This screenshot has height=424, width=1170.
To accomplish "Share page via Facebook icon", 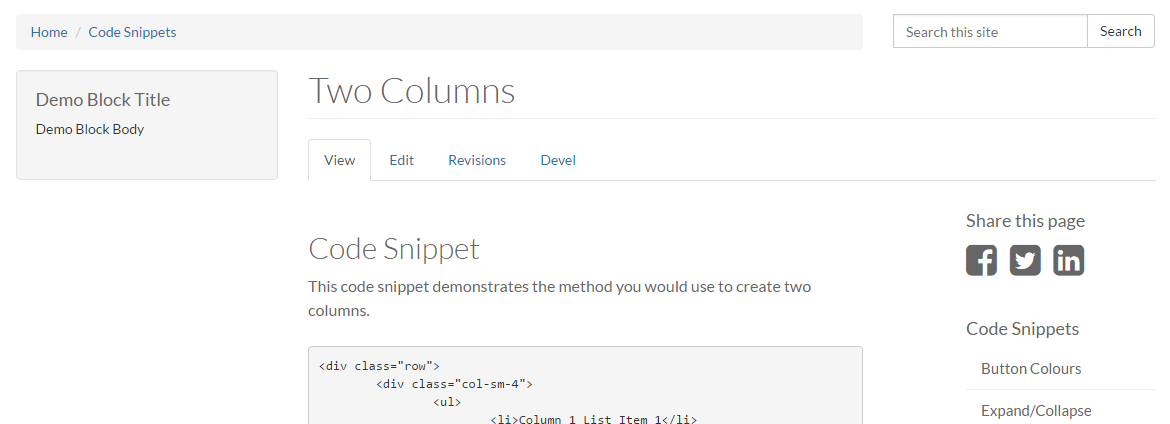I will (x=981, y=261).
